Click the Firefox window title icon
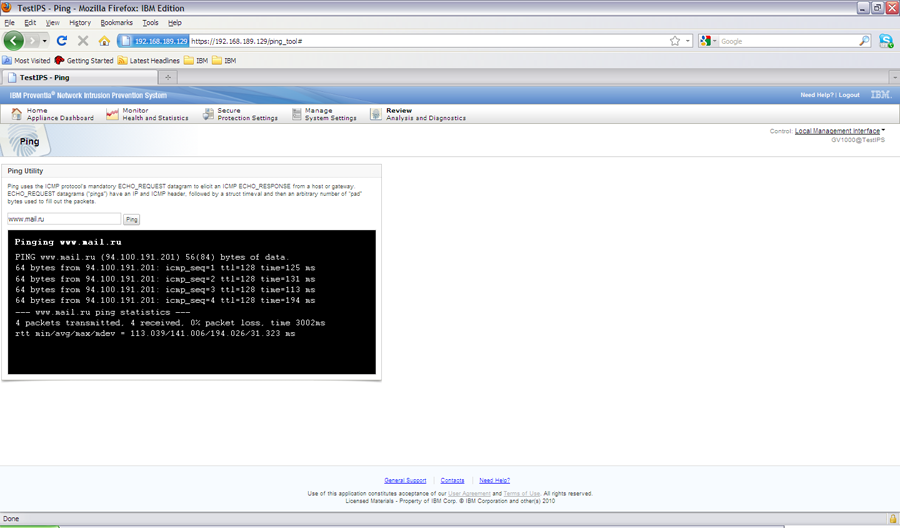The image size is (900, 528). (x=6, y=7)
